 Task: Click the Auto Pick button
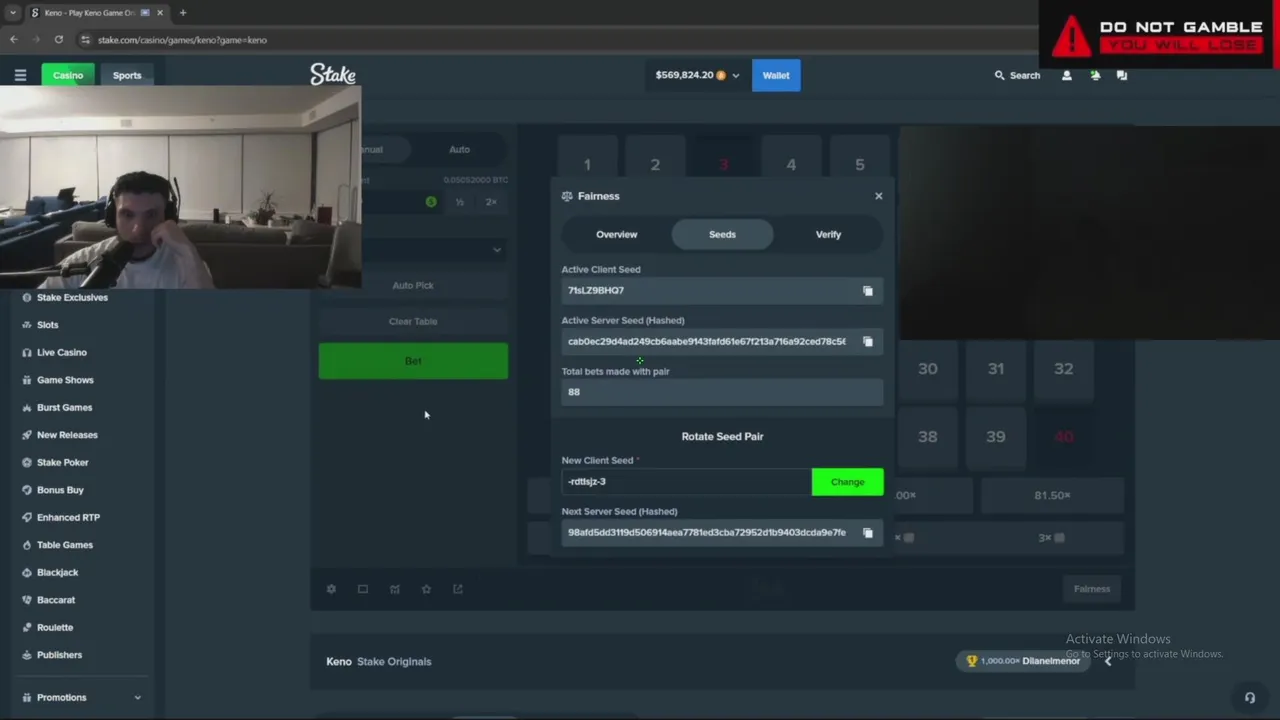(413, 286)
